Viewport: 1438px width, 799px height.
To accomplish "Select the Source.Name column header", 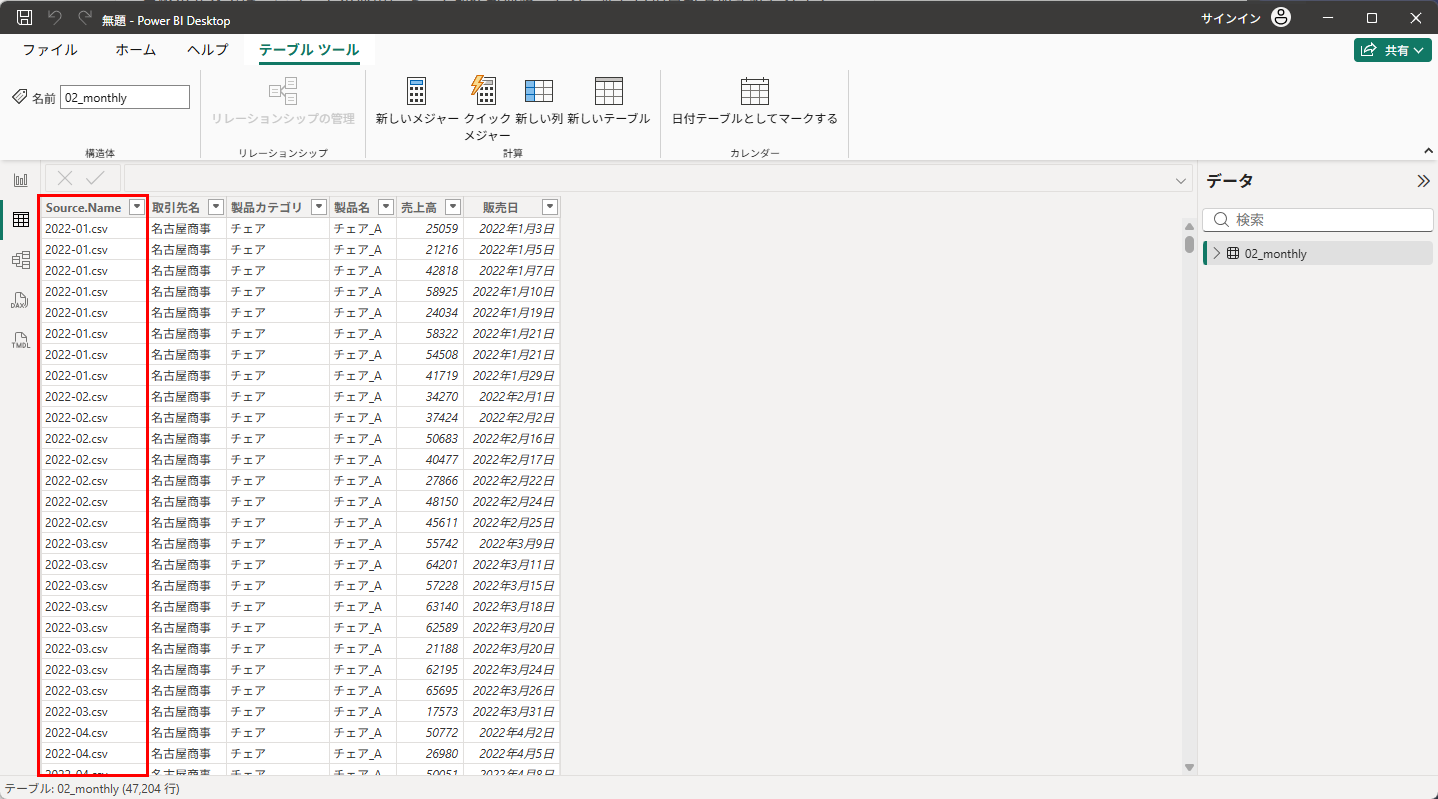I will pyautogui.click(x=83, y=207).
